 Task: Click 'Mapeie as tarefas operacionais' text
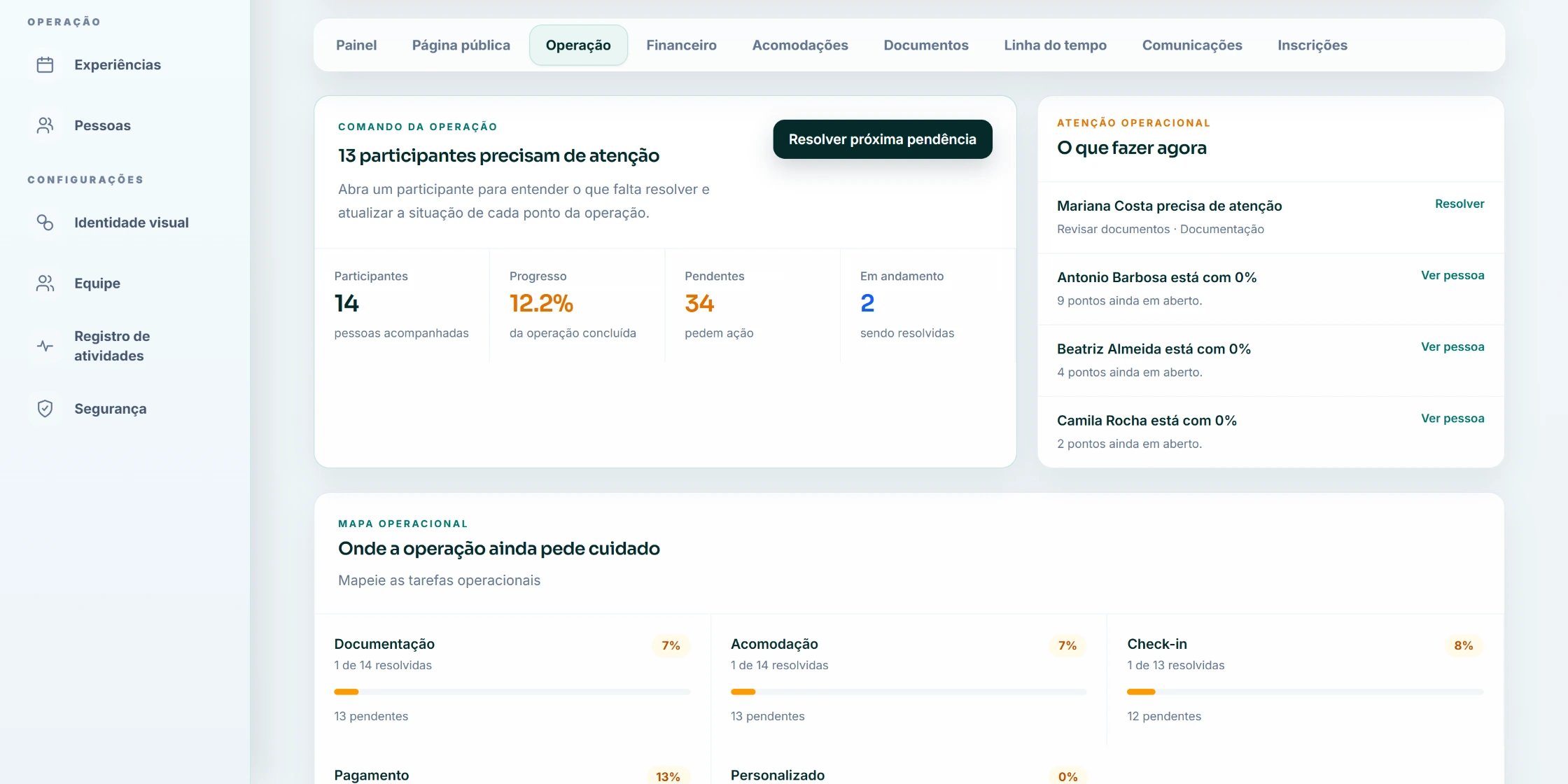coord(439,580)
